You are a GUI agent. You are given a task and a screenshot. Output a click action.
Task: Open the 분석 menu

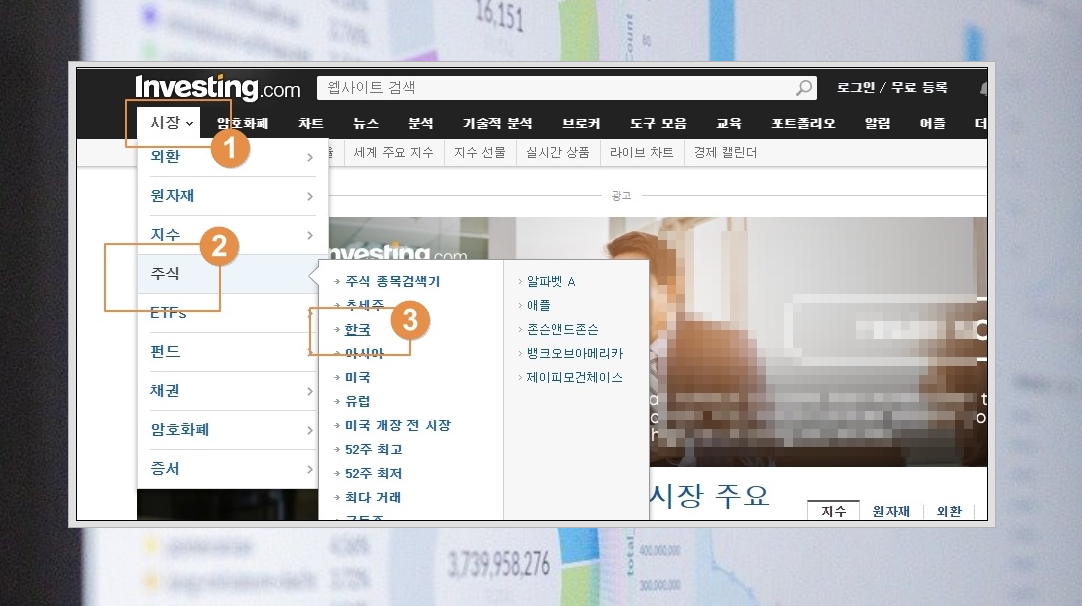420,124
